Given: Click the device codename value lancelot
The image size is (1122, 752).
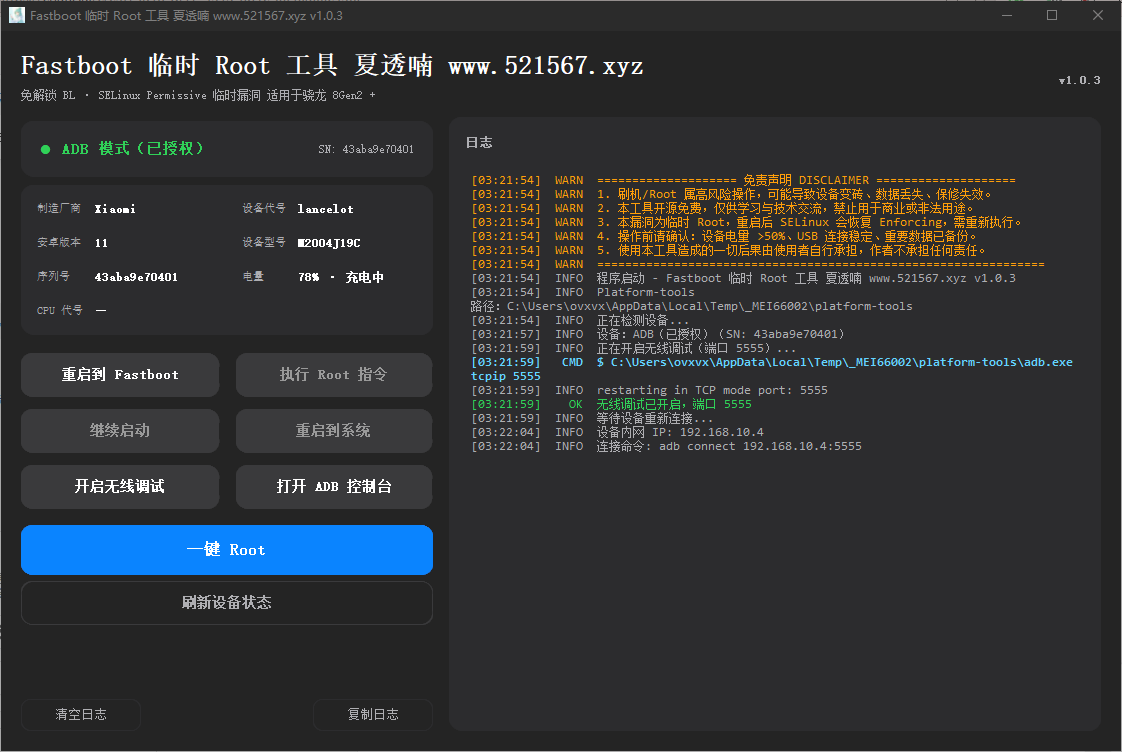Looking at the screenshot, I should [326, 209].
